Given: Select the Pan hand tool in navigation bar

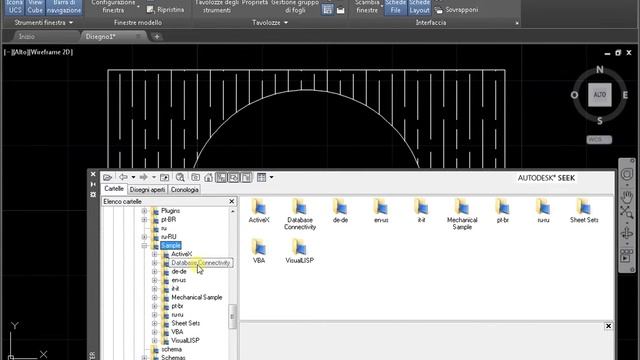Looking at the screenshot, I should 627,197.
